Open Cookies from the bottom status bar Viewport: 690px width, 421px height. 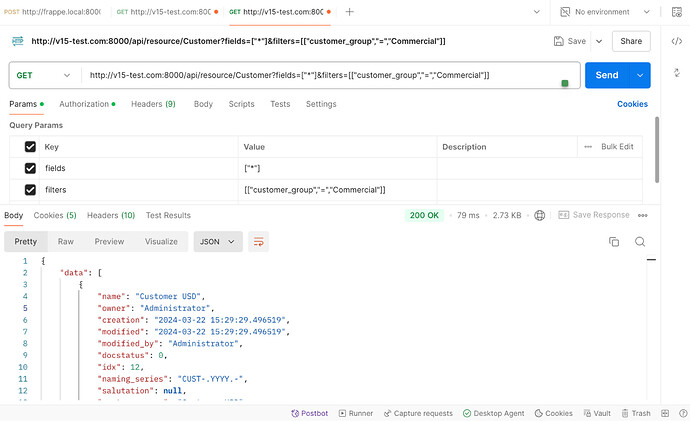554,414
